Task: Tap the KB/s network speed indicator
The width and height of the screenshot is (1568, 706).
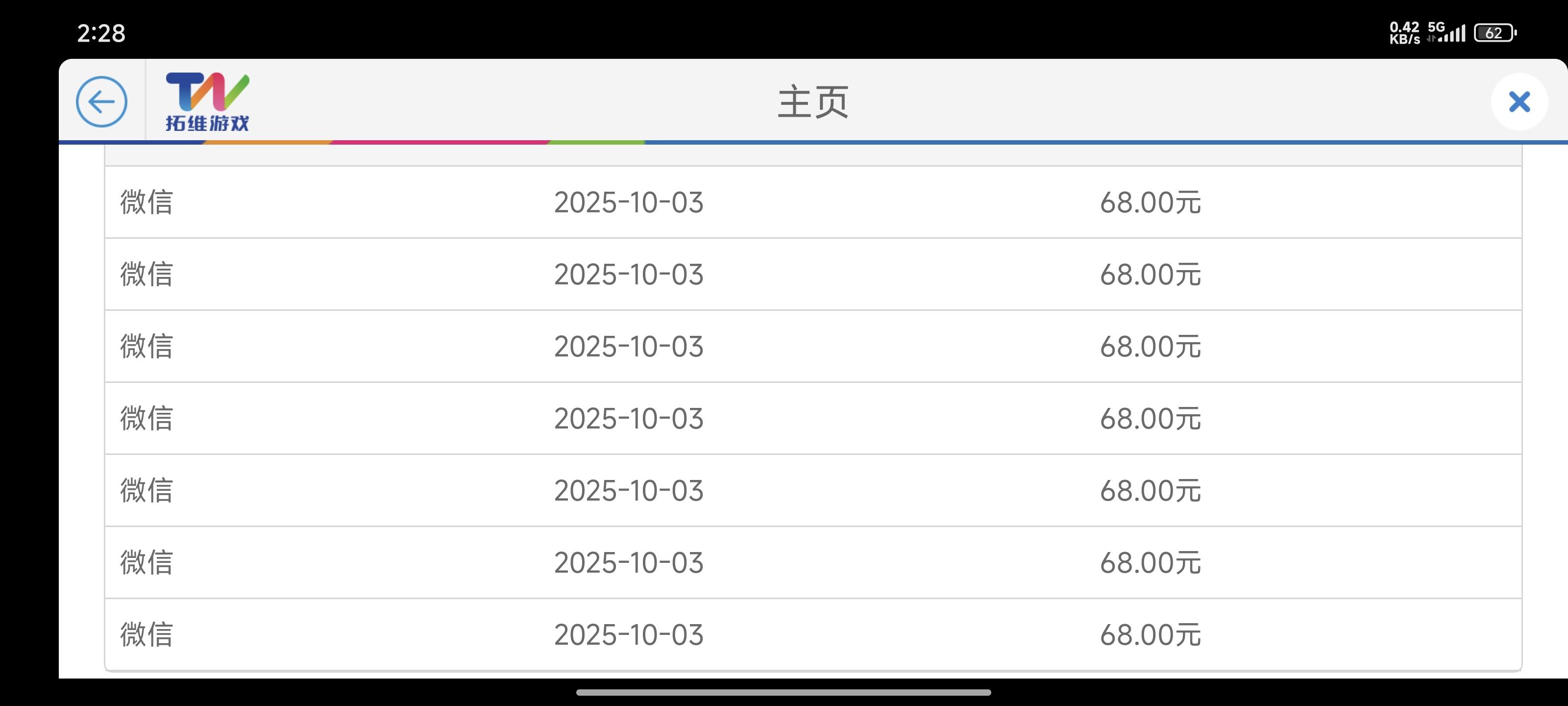Action: click(x=1404, y=33)
